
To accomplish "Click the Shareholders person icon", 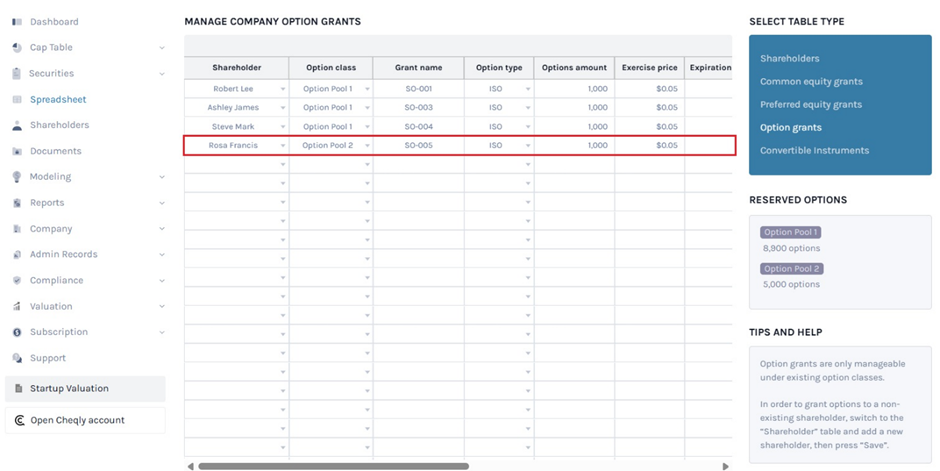I will 17,126.
